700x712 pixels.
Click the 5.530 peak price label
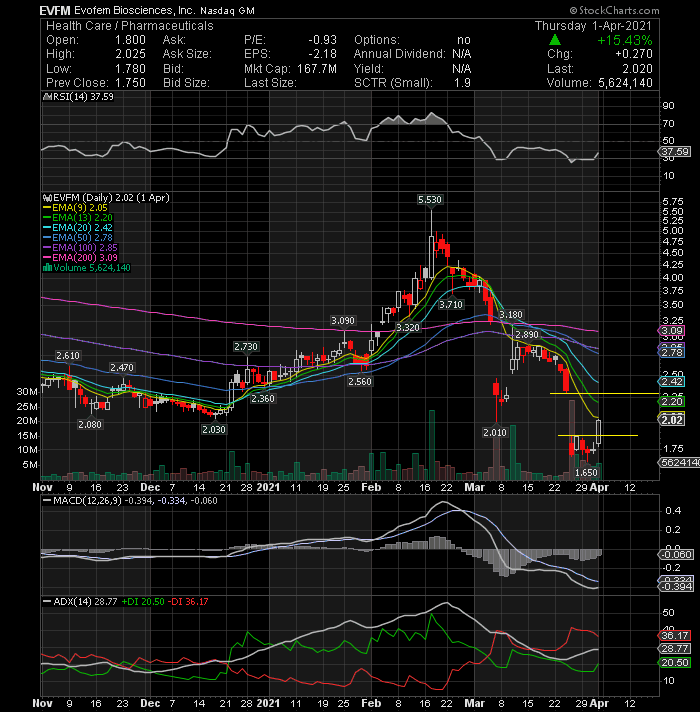click(430, 200)
